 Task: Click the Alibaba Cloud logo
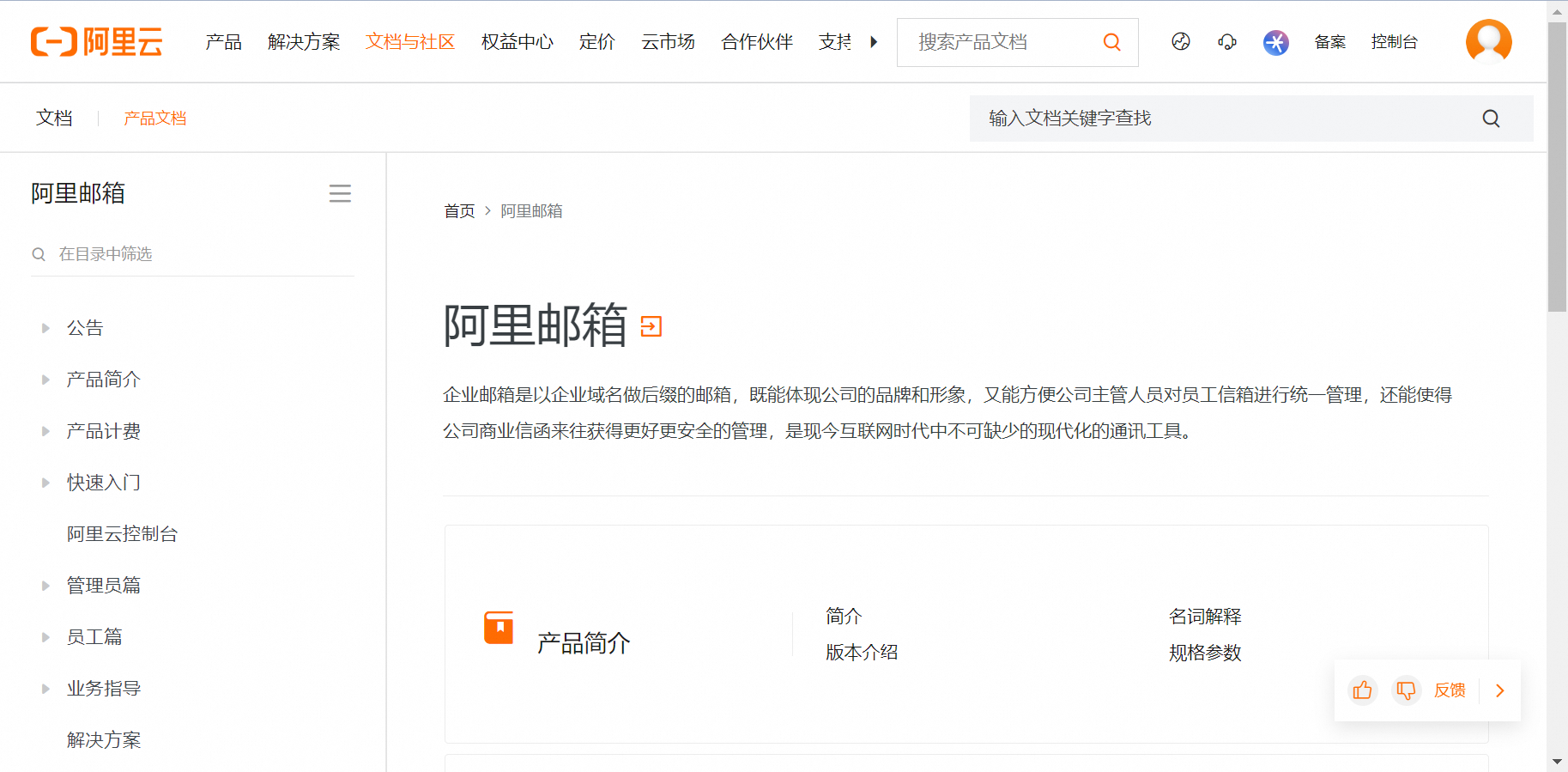(97, 41)
